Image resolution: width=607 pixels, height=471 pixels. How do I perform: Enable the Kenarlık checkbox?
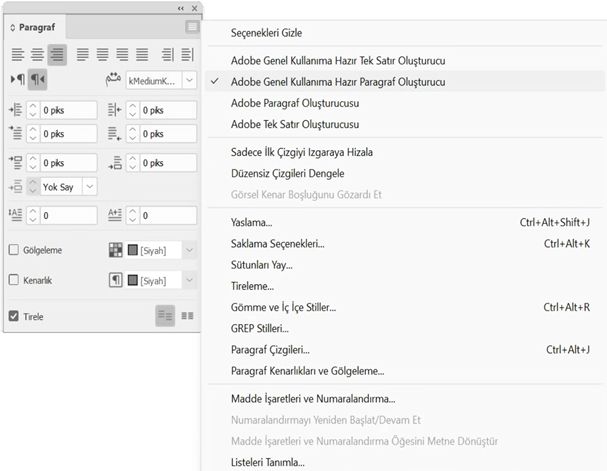(x=14, y=279)
